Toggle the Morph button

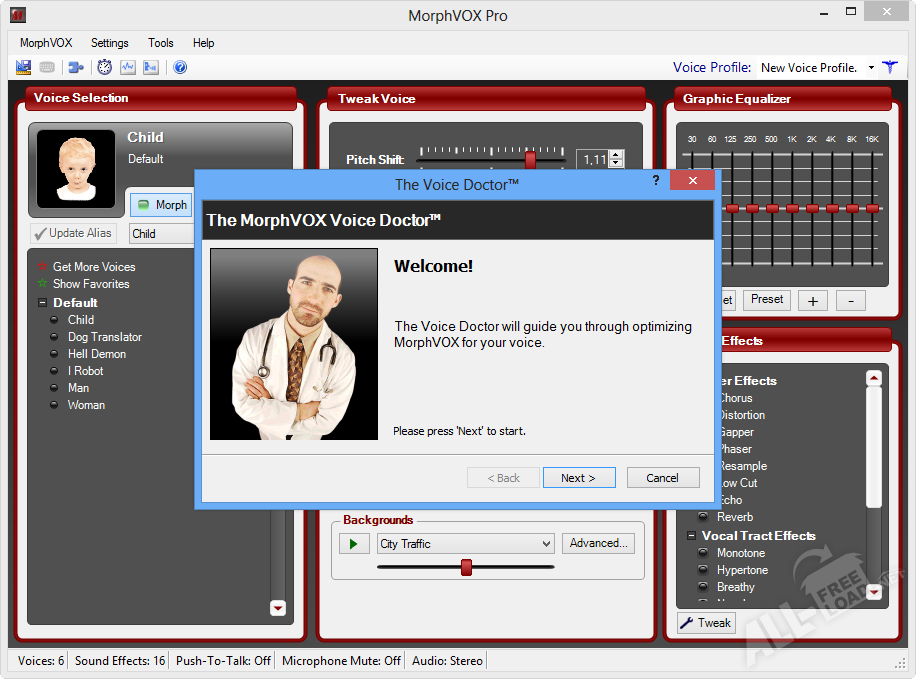coord(161,204)
